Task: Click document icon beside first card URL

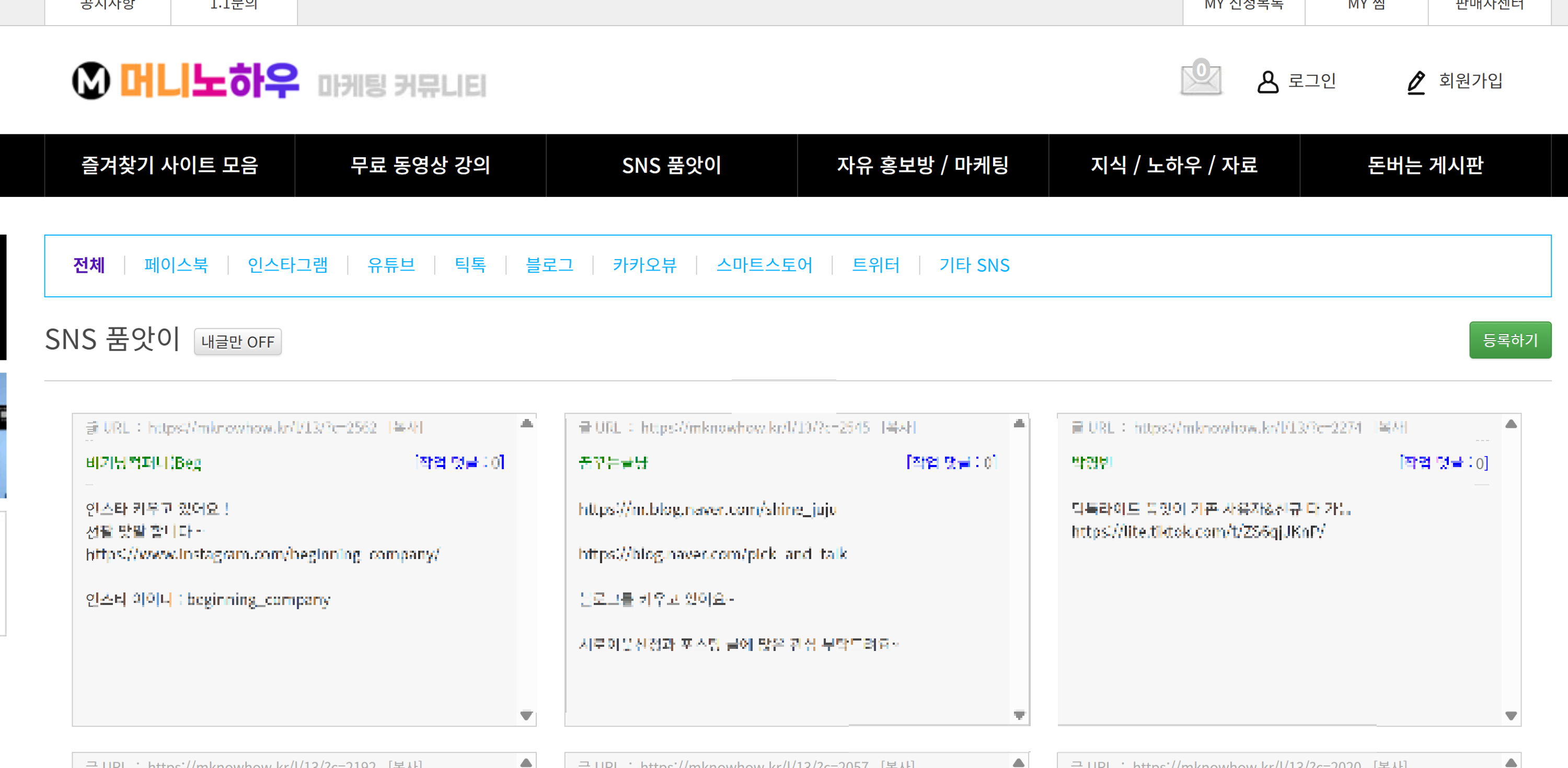Action: 92,428
